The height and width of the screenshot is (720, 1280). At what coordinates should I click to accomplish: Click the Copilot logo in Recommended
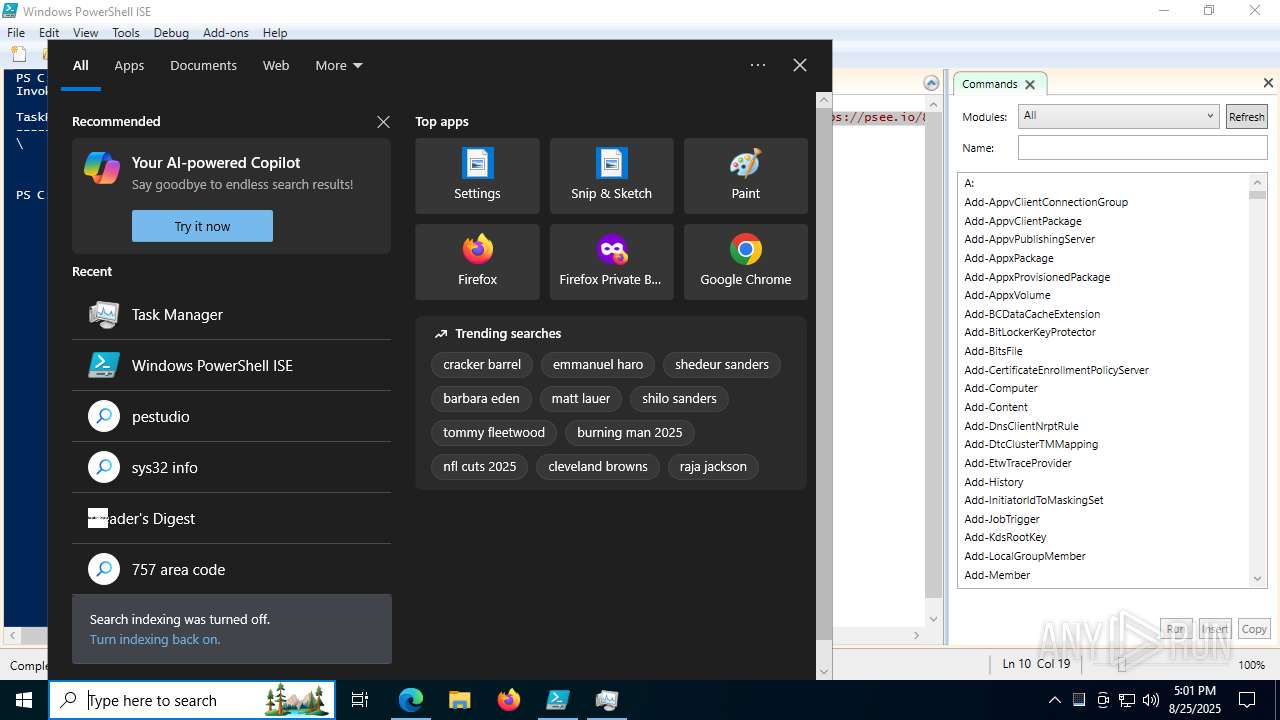102,168
